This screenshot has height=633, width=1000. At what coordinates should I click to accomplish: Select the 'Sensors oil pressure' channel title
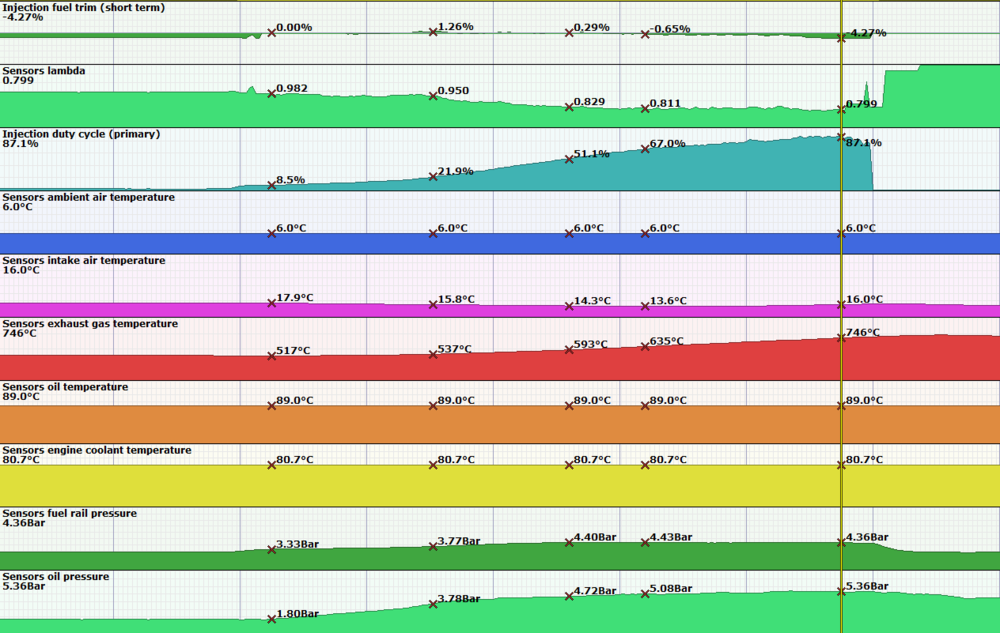55,576
